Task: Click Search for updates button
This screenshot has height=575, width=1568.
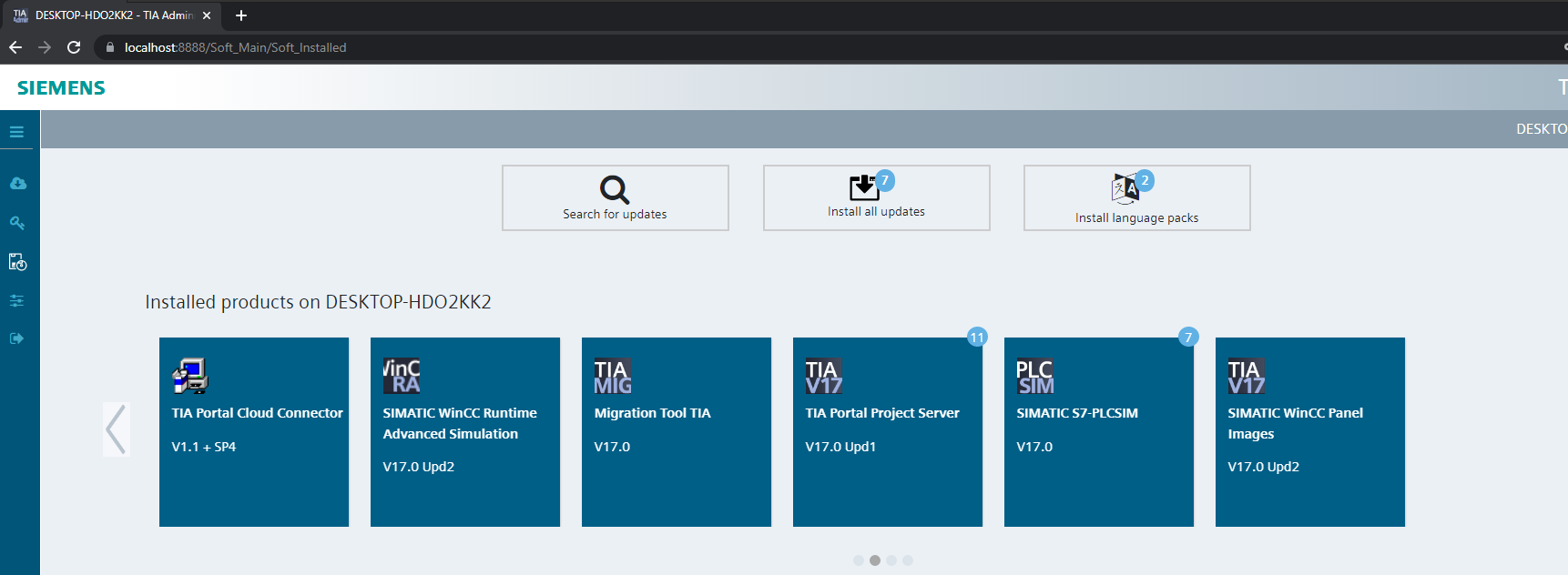Action: 615,198
